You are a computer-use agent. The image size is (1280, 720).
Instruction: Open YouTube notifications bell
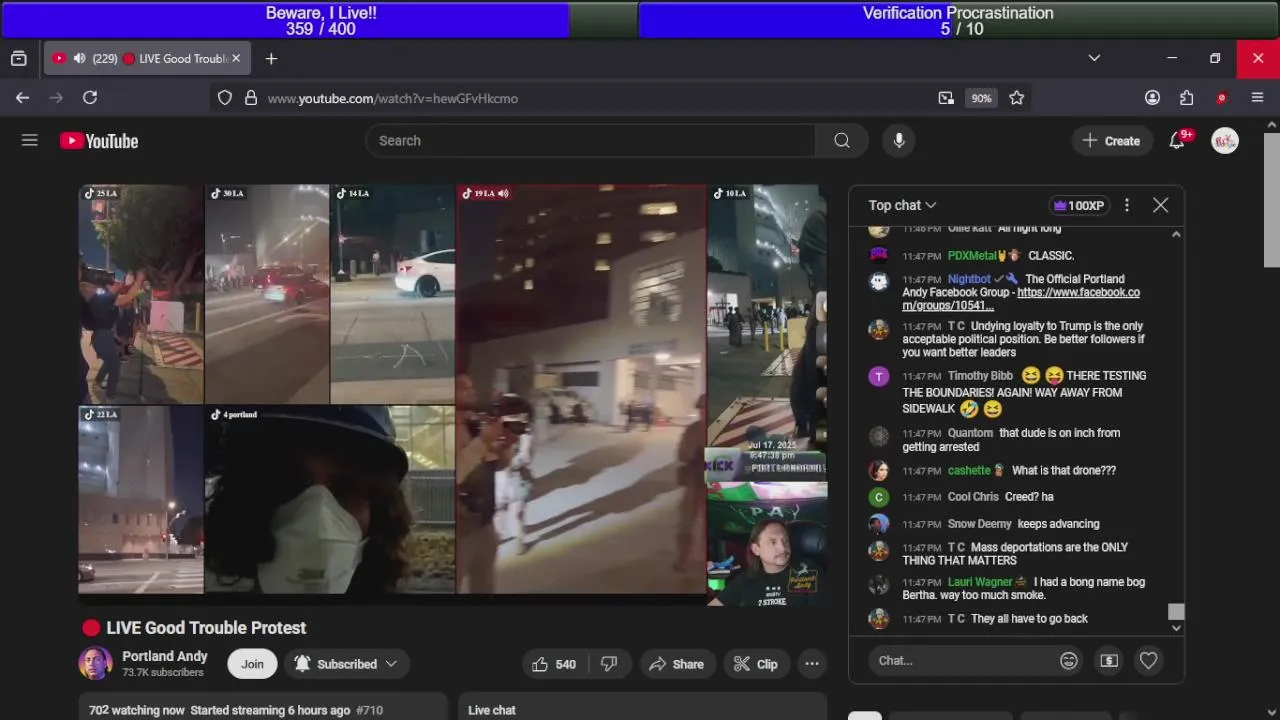tap(1177, 141)
